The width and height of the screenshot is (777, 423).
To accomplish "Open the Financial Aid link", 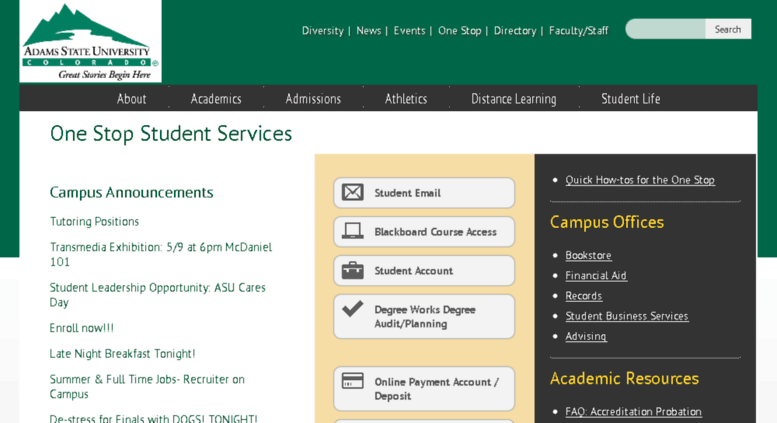I will pos(596,275).
